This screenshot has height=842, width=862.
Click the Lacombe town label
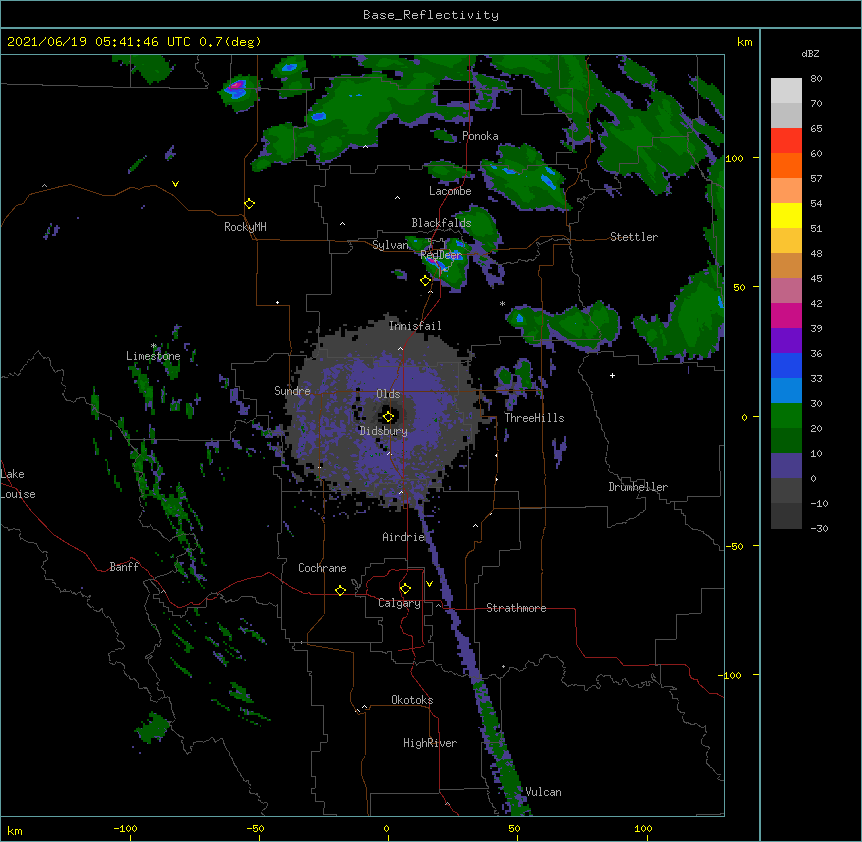pyautogui.click(x=450, y=191)
